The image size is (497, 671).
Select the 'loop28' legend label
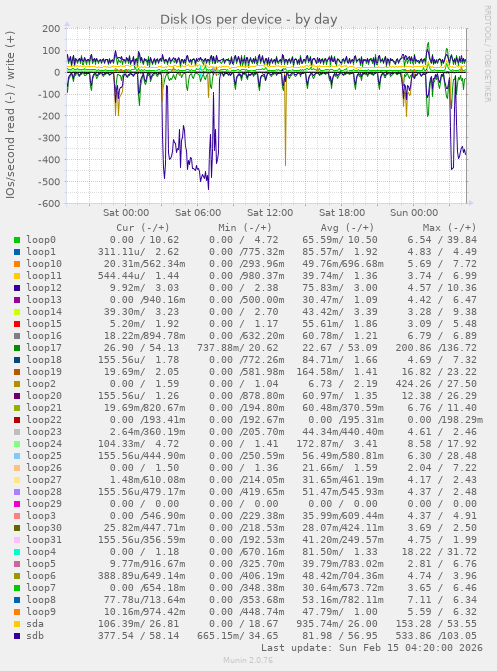(x=44, y=492)
